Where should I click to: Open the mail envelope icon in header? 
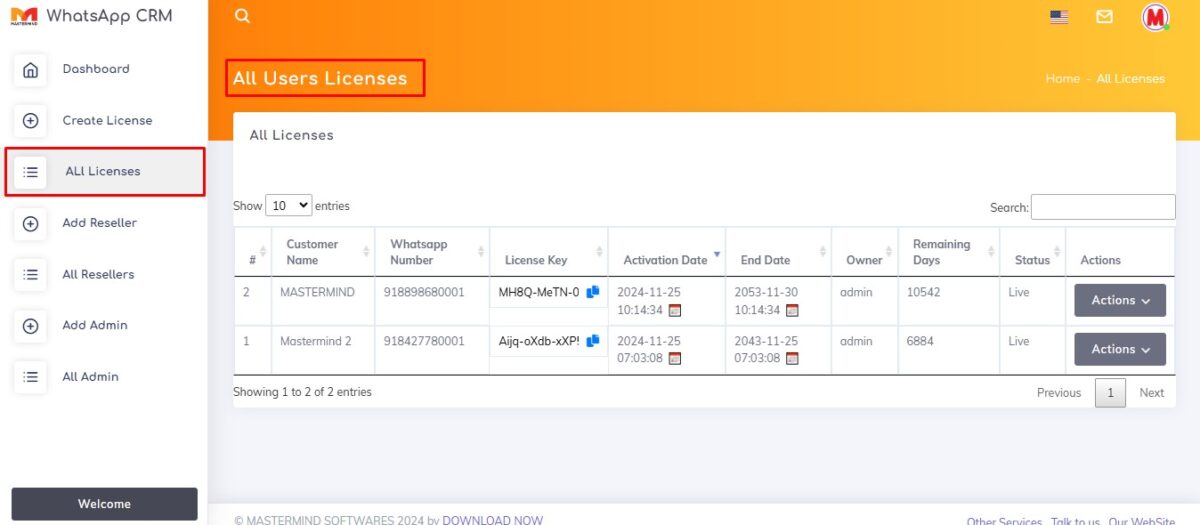(x=1104, y=17)
